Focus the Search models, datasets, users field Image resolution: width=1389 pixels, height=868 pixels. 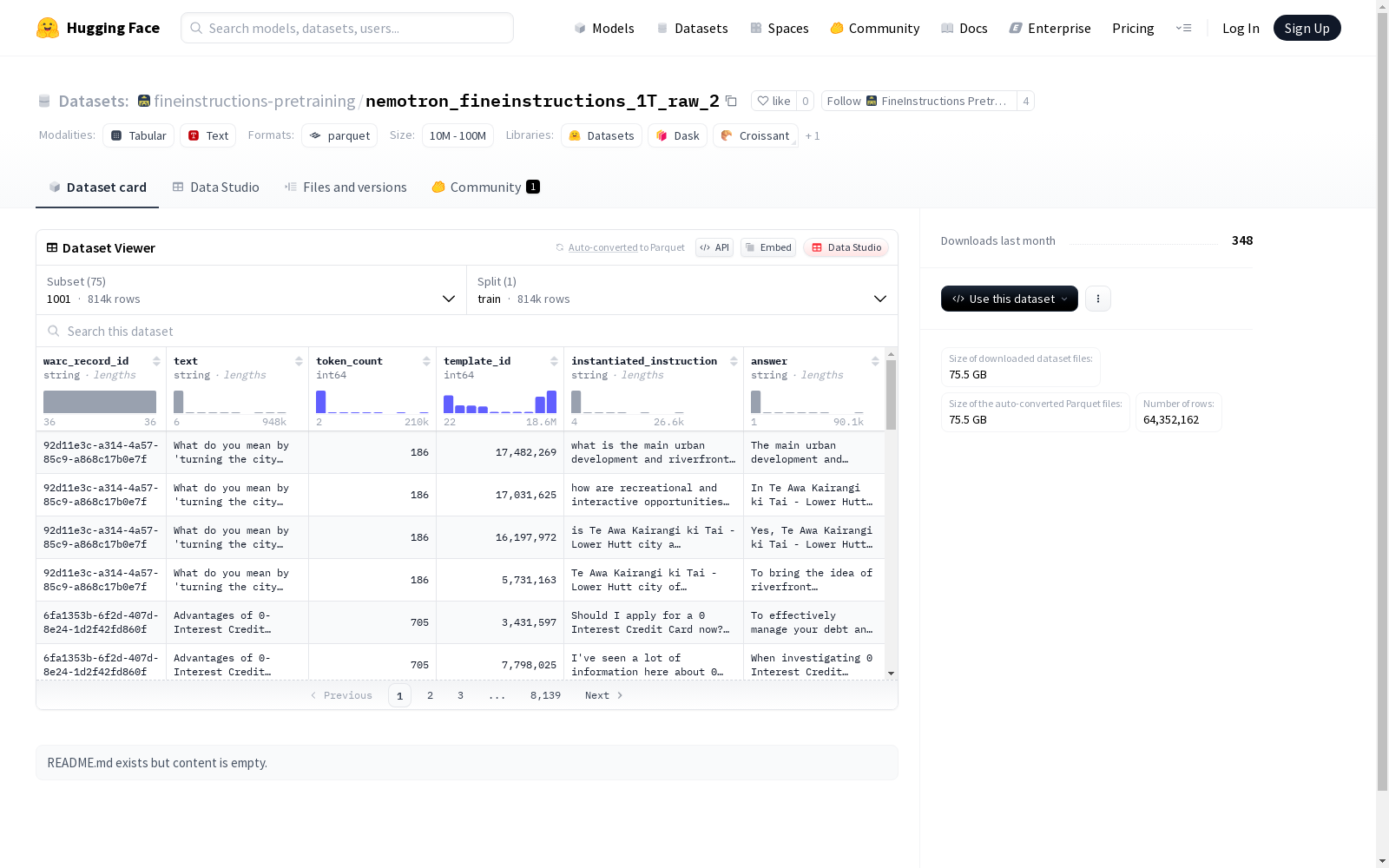pyautogui.click(x=347, y=28)
